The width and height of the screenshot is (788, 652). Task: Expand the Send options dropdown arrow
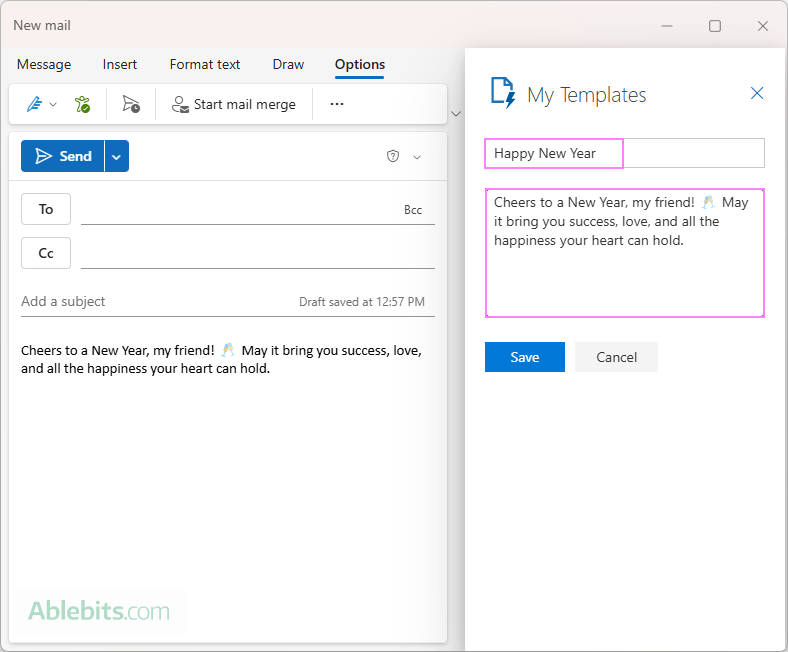pos(117,156)
